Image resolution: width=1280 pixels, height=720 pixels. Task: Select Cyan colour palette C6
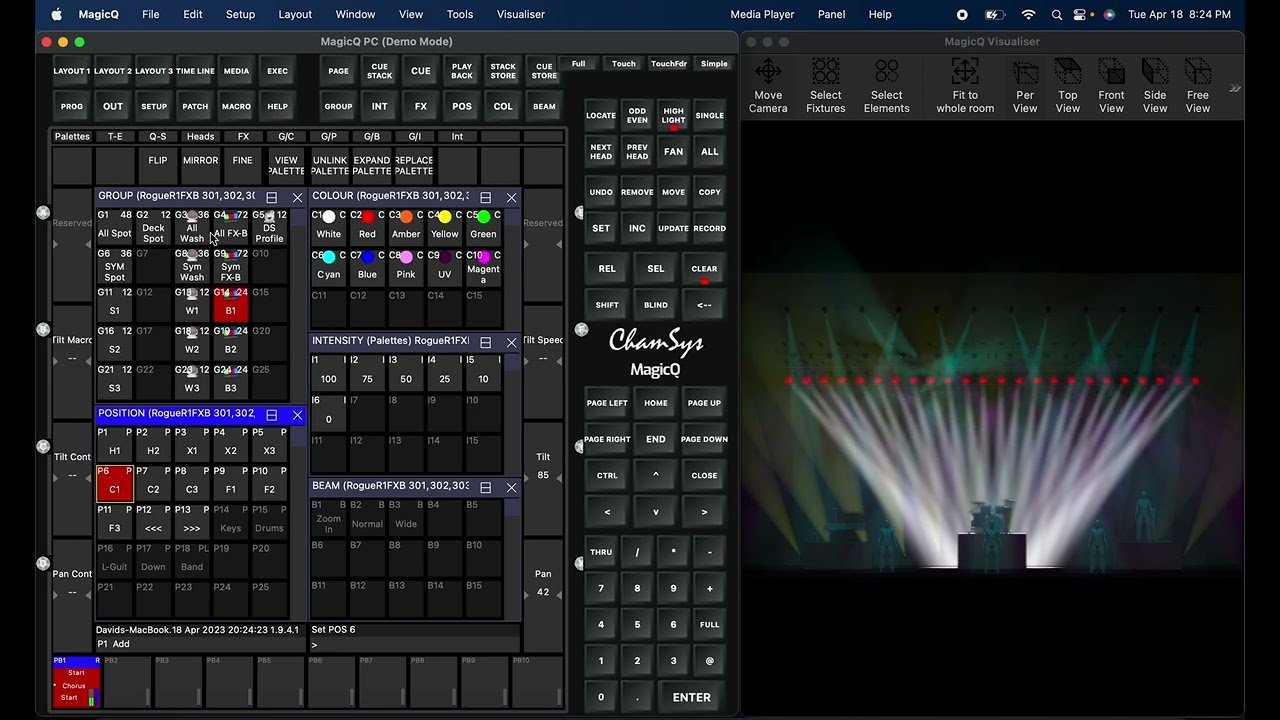[329, 266]
